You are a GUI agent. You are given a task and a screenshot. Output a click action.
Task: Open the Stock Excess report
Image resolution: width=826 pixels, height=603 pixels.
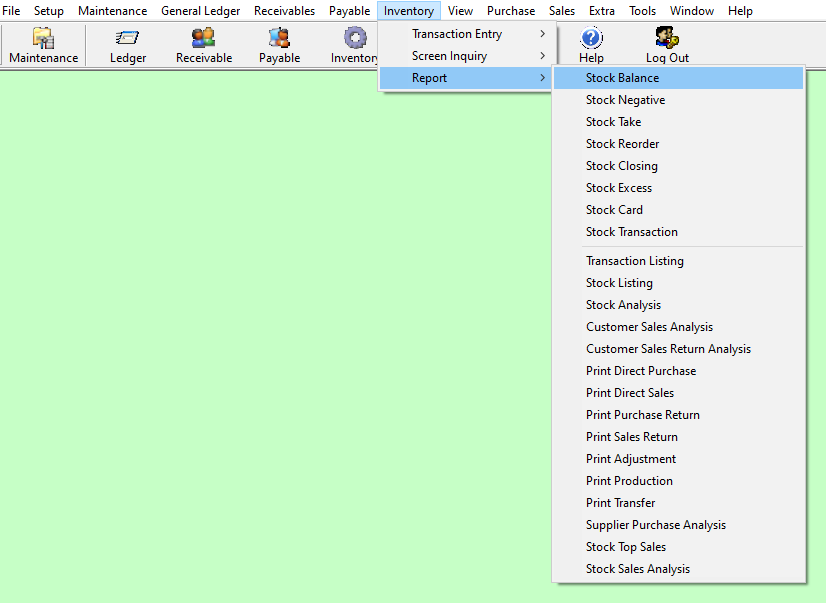click(x=678, y=188)
